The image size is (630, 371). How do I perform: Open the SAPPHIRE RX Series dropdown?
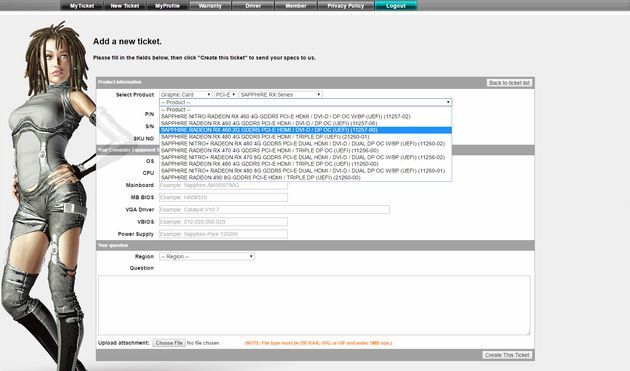pyautogui.click(x=280, y=94)
